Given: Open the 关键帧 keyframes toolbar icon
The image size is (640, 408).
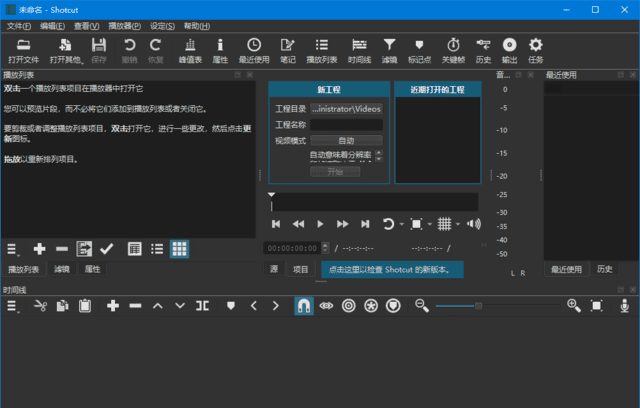Looking at the screenshot, I should [453, 51].
